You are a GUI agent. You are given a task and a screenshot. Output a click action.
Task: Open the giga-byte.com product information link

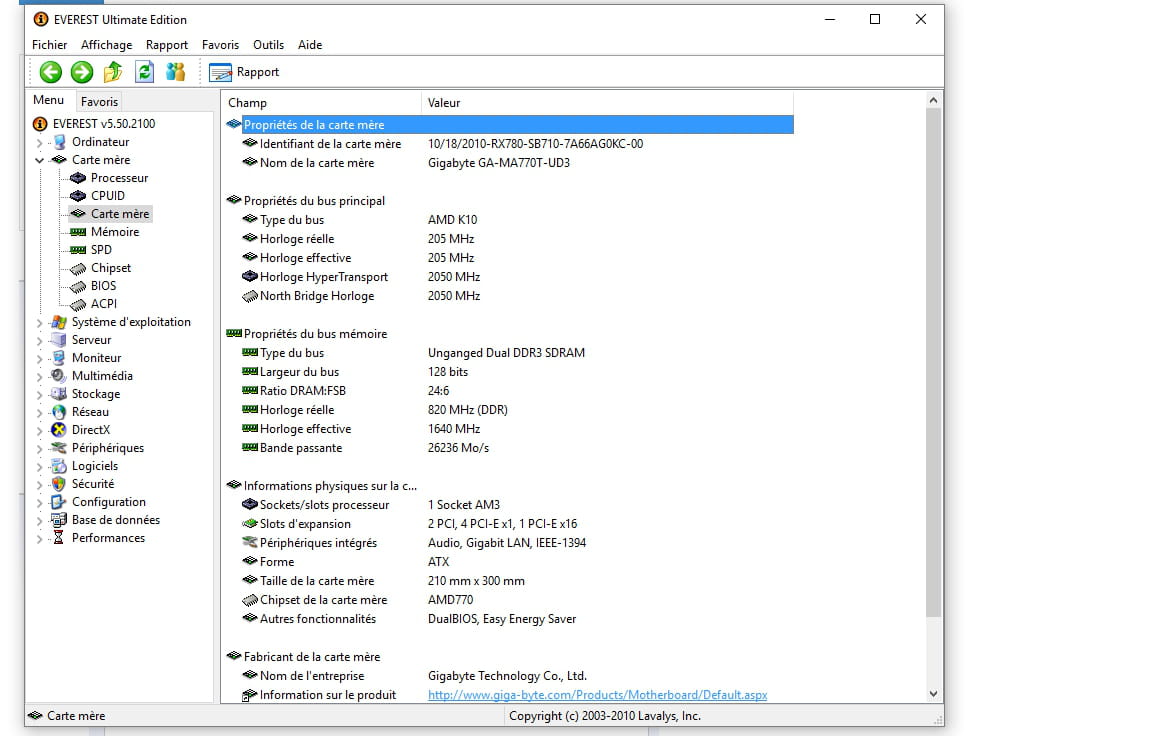pos(597,695)
